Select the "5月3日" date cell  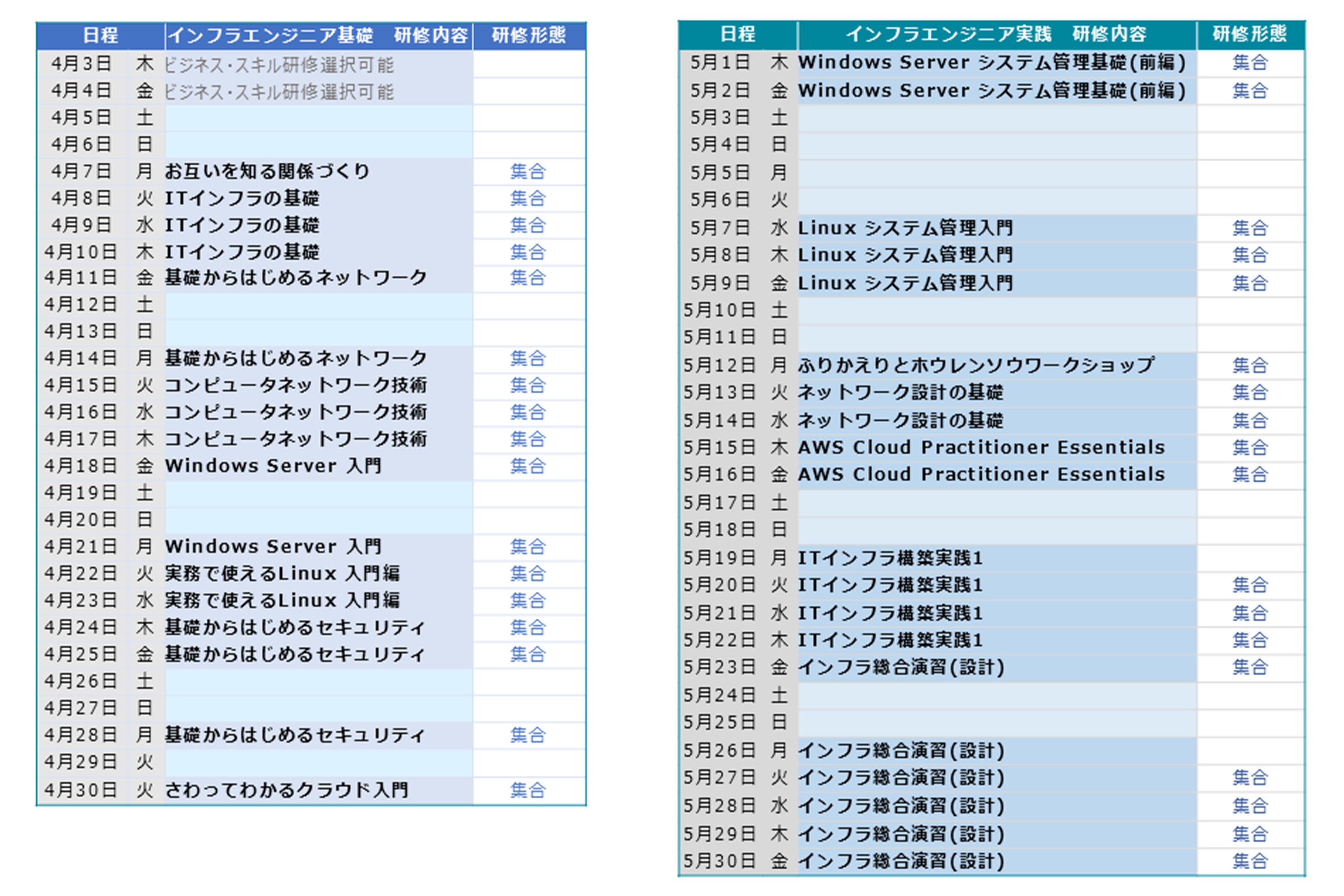(x=720, y=118)
